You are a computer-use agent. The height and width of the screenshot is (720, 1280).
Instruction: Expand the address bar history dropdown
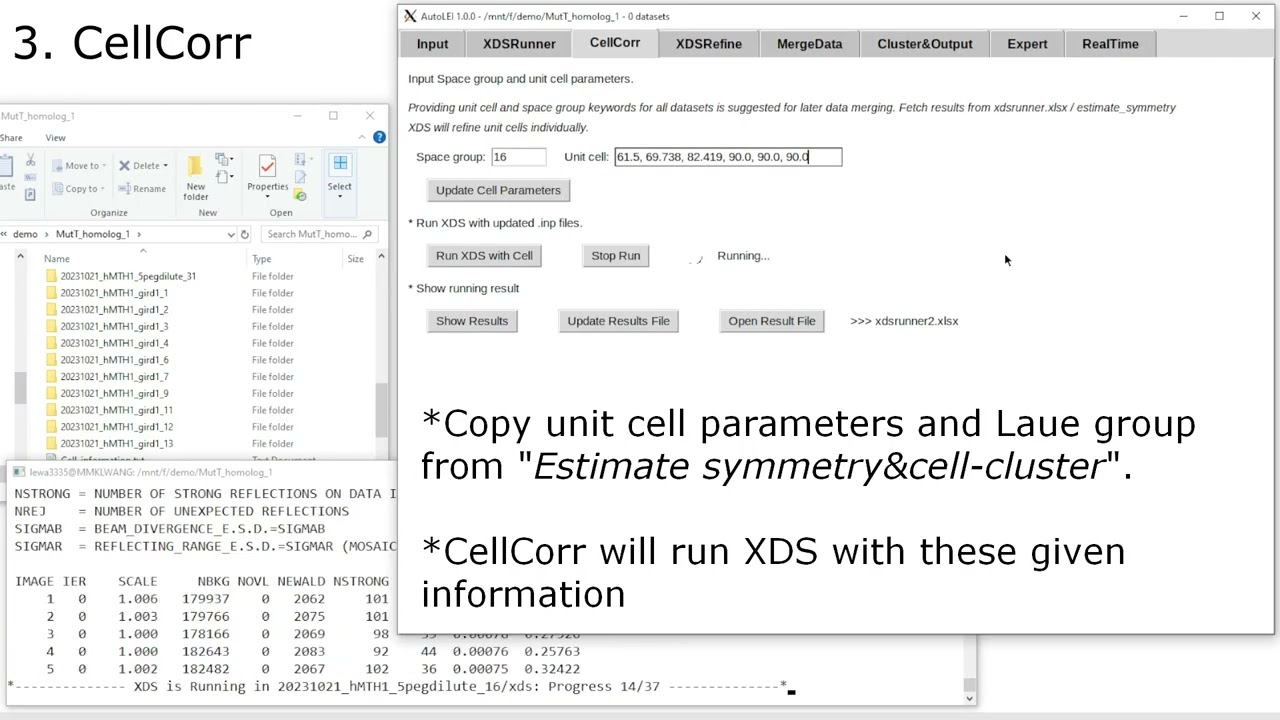click(231, 234)
